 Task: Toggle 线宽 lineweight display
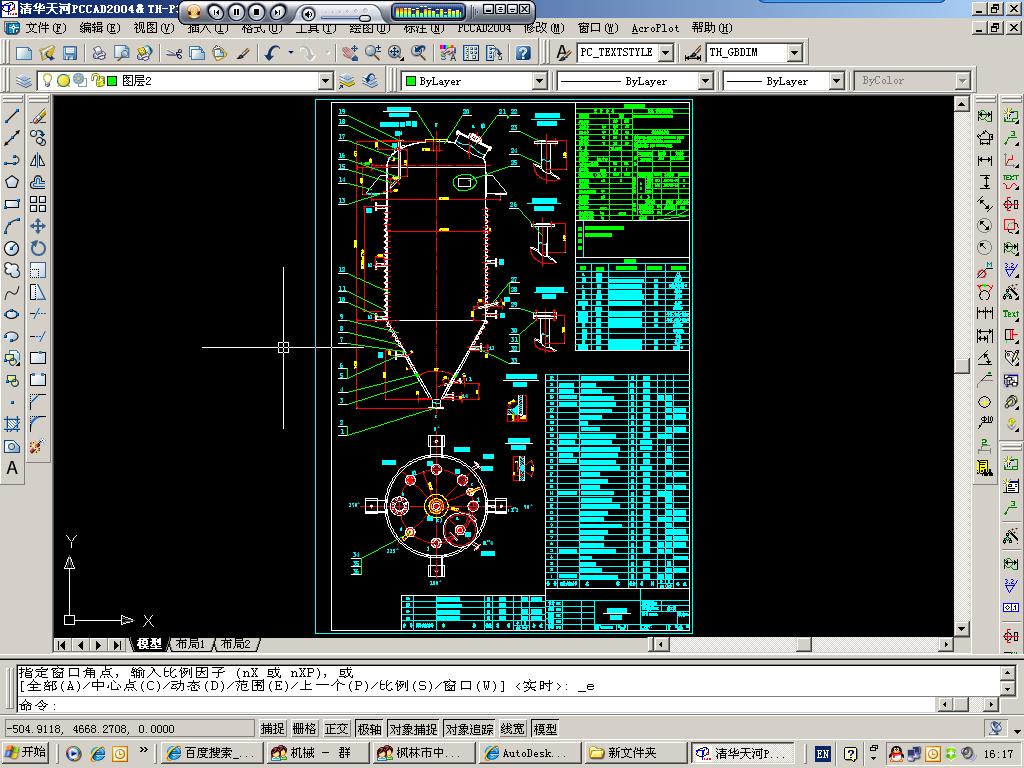click(x=513, y=729)
